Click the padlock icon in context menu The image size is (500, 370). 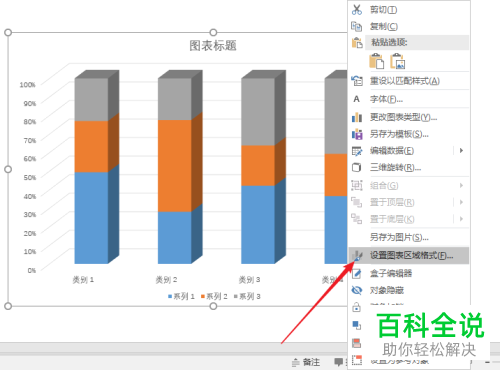pyautogui.click(x=356, y=307)
